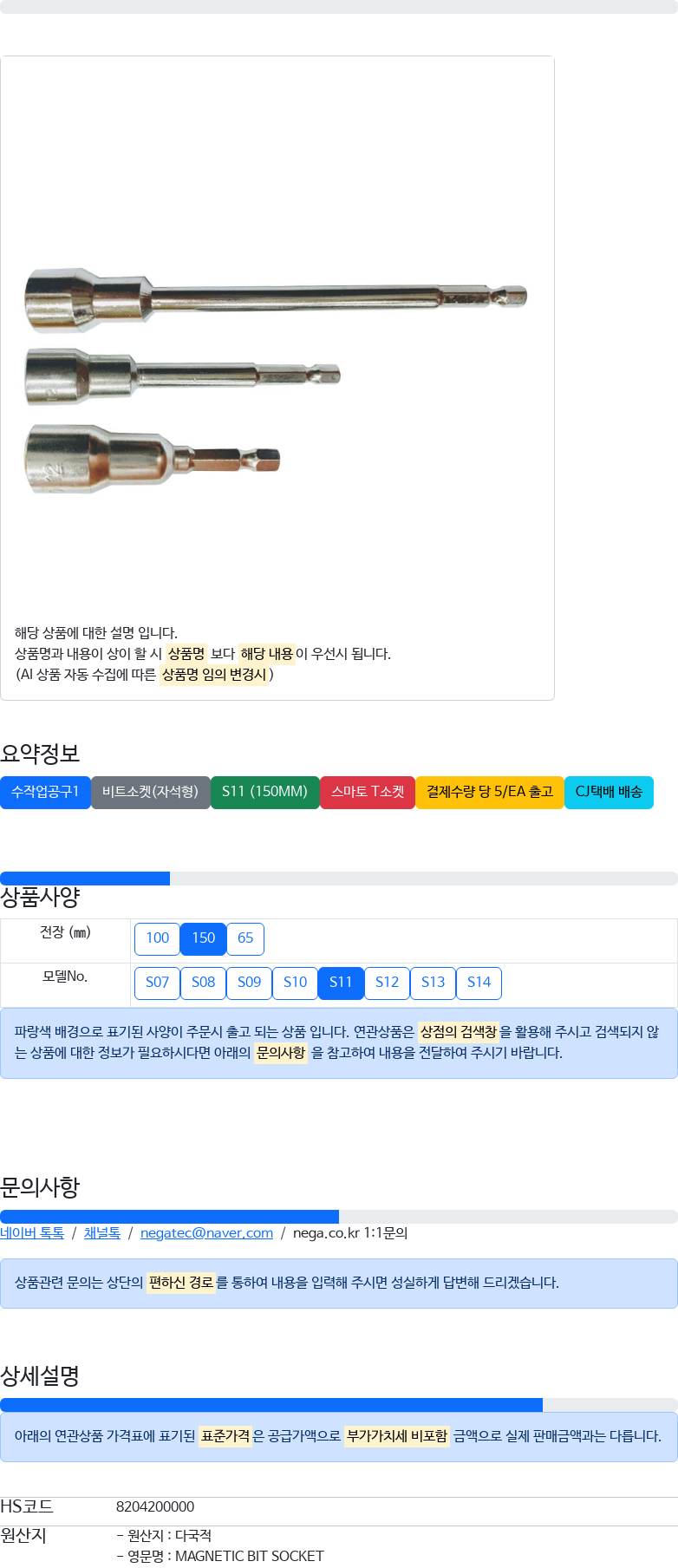Image resolution: width=678 pixels, height=1568 pixels.
Task: Click the red 스마토 T소켓 badge
Action: tap(368, 792)
